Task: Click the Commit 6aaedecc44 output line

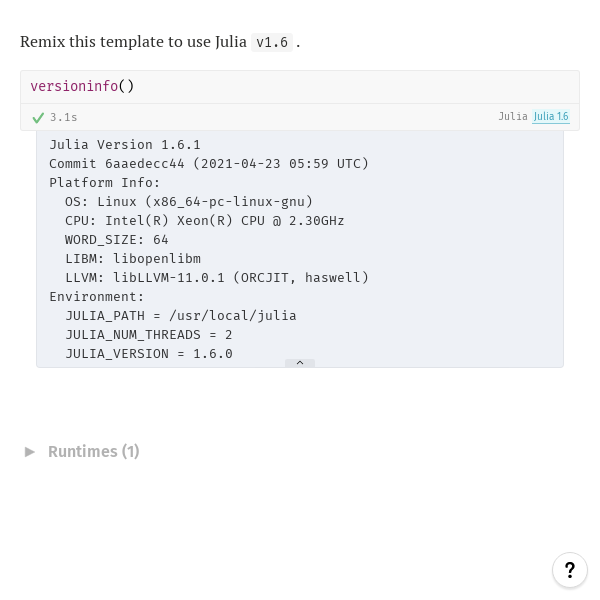Action: click(x=209, y=164)
